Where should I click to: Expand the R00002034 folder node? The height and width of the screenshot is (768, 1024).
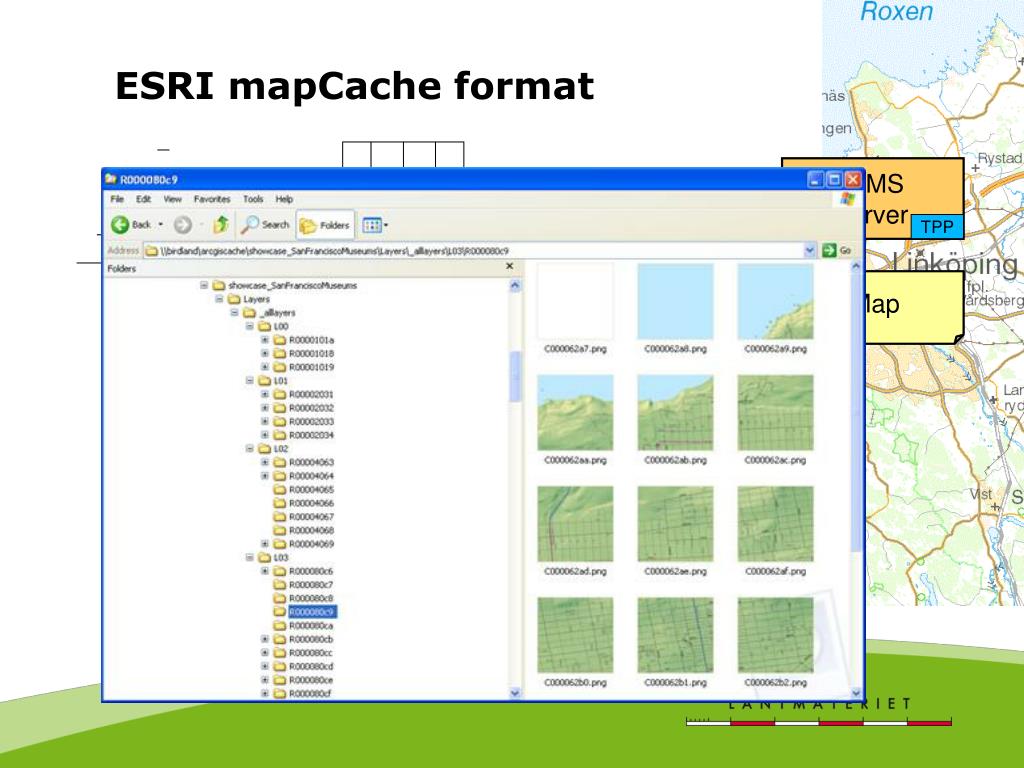point(264,435)
